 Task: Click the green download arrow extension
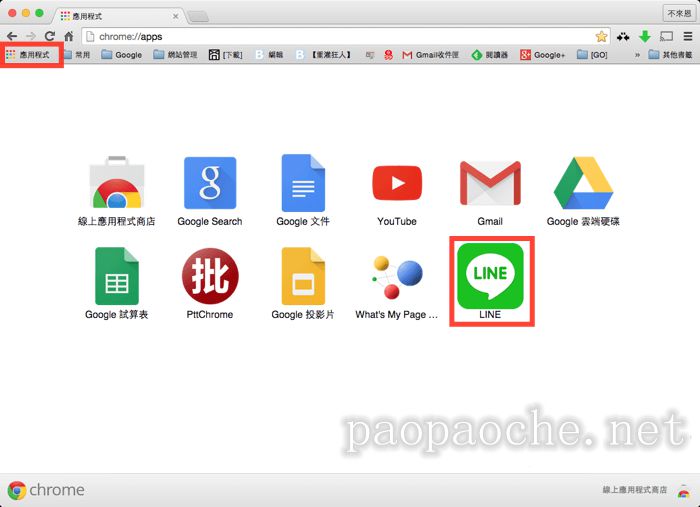[x=645, y=37]
